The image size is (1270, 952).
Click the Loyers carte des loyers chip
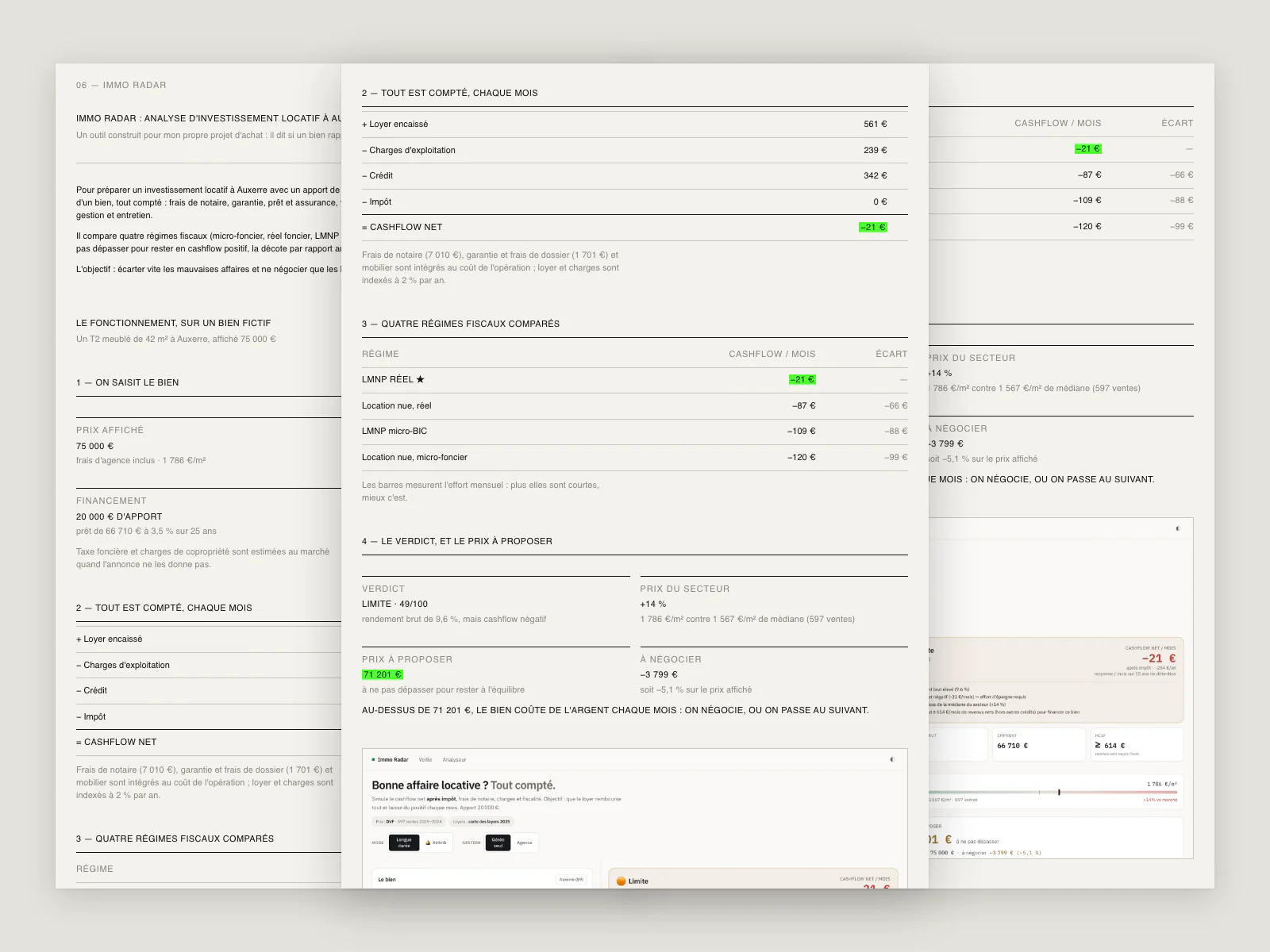pos(482,822)
